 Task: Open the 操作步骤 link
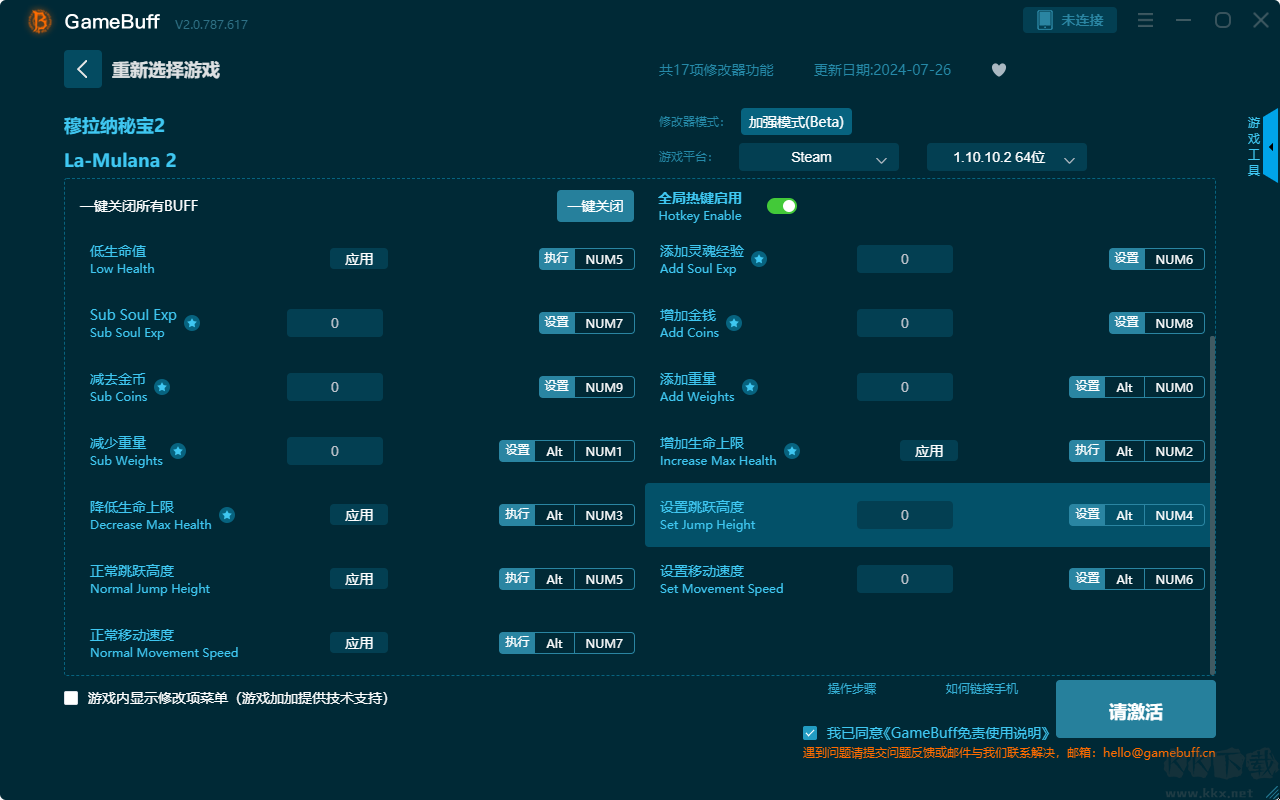852,689
